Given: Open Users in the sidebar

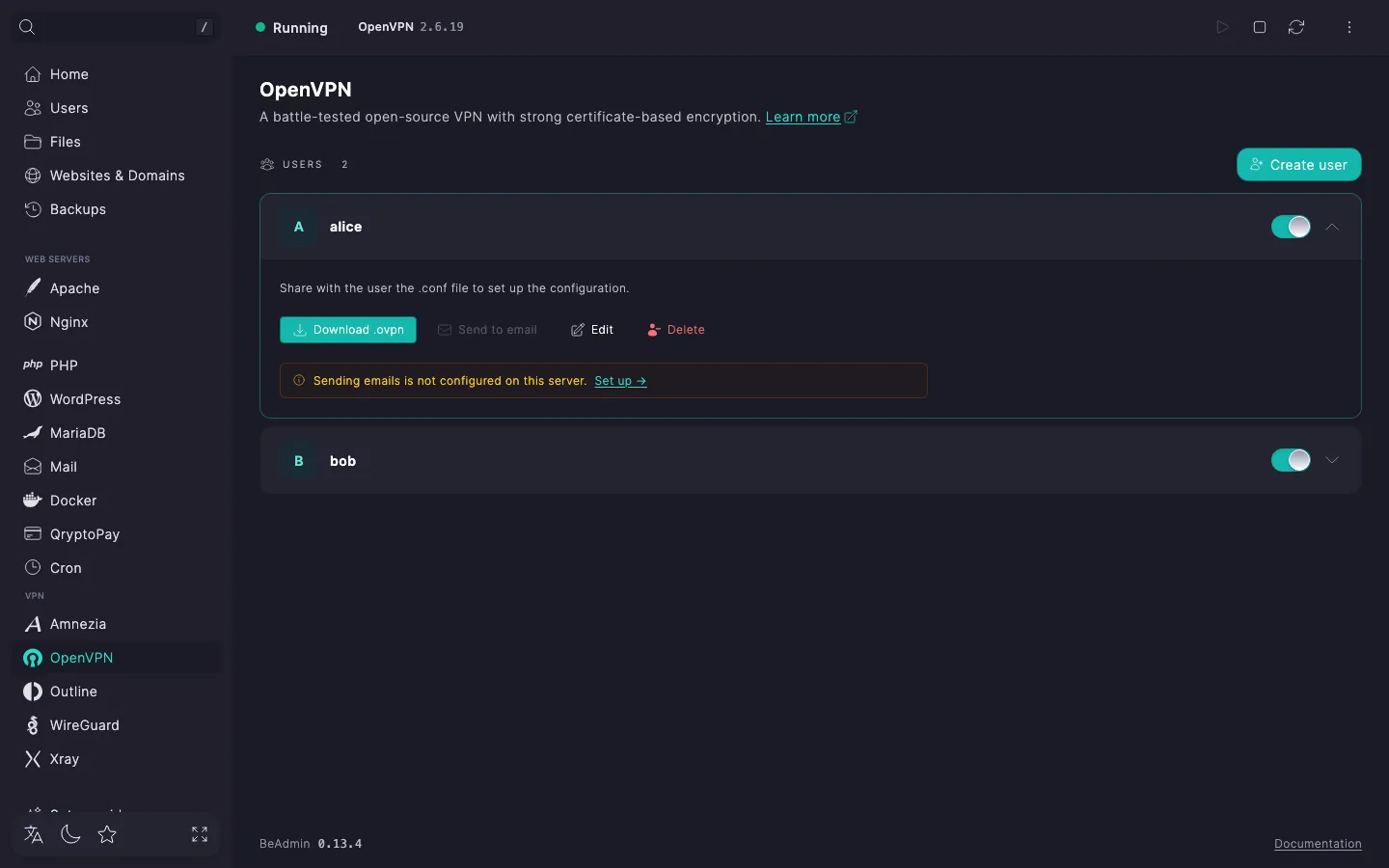Looking at the screenshot, I should 116,108.
